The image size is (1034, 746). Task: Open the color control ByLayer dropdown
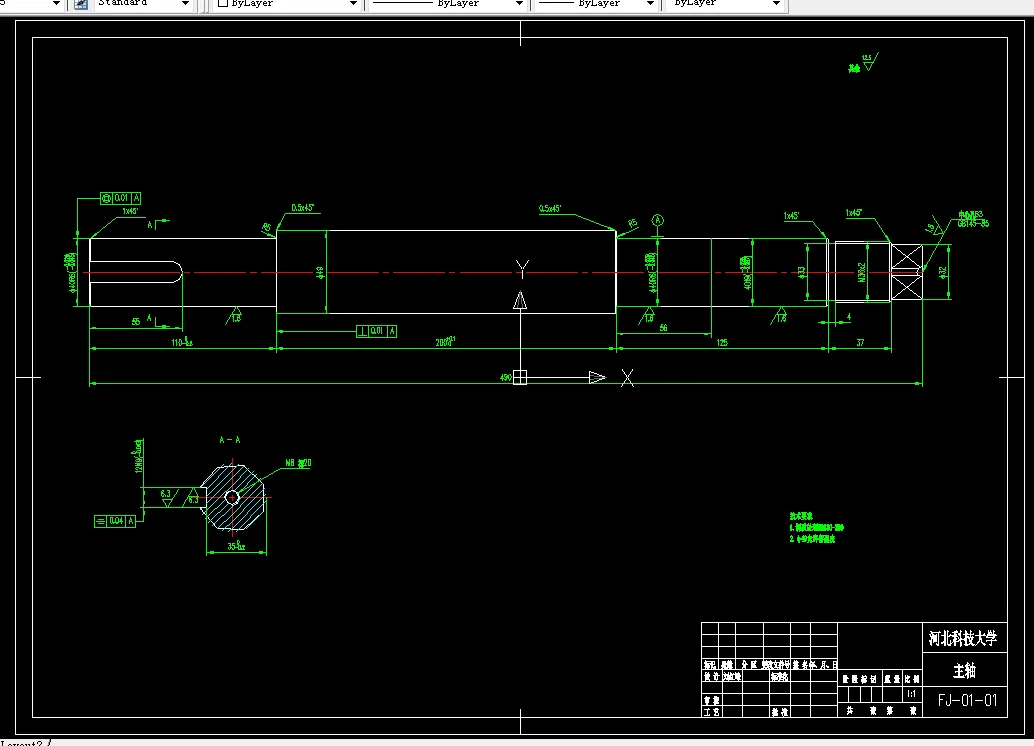pos(353,4)
